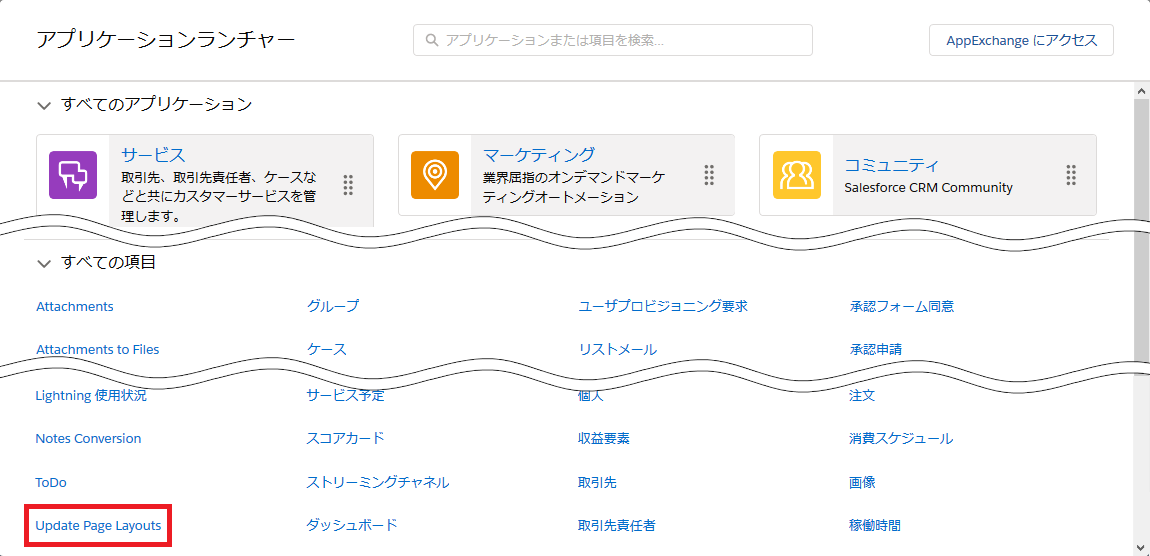Open the スコアカード item
The height and width of the screenshot is (556, 1150).
tap(345, 439)
